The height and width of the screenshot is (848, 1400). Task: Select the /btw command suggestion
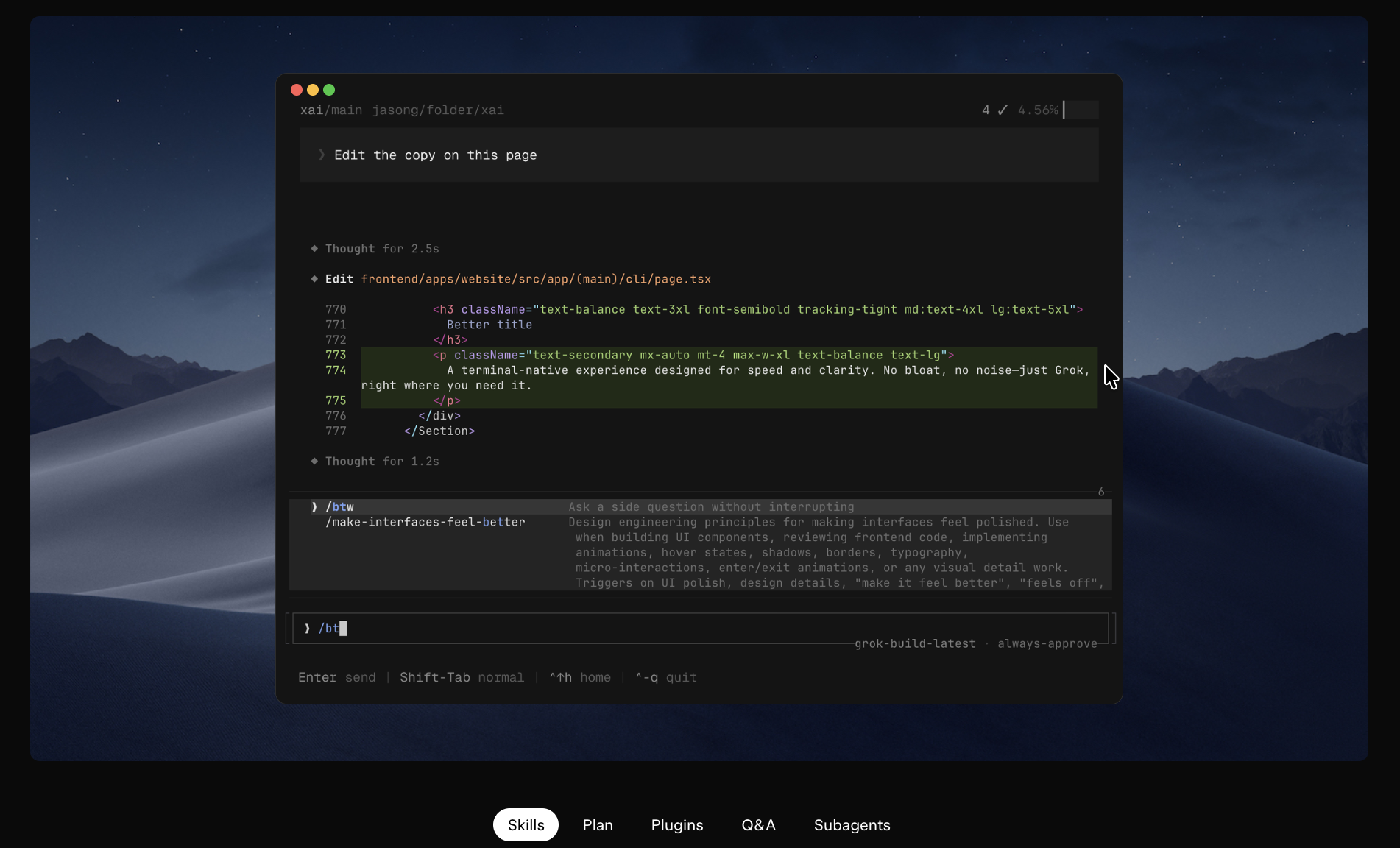[x=700, y=507]
